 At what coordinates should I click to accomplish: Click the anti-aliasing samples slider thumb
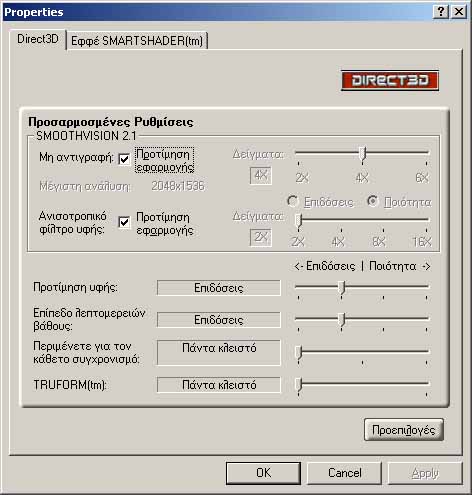tap(363, 154)
